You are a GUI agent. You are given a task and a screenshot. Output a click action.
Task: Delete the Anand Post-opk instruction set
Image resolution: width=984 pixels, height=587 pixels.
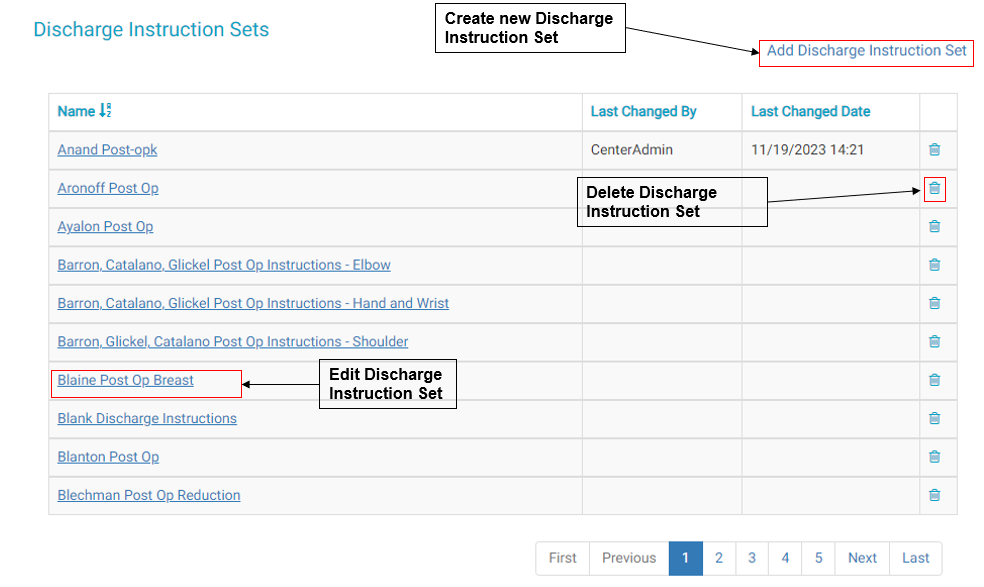click(934, 150)
